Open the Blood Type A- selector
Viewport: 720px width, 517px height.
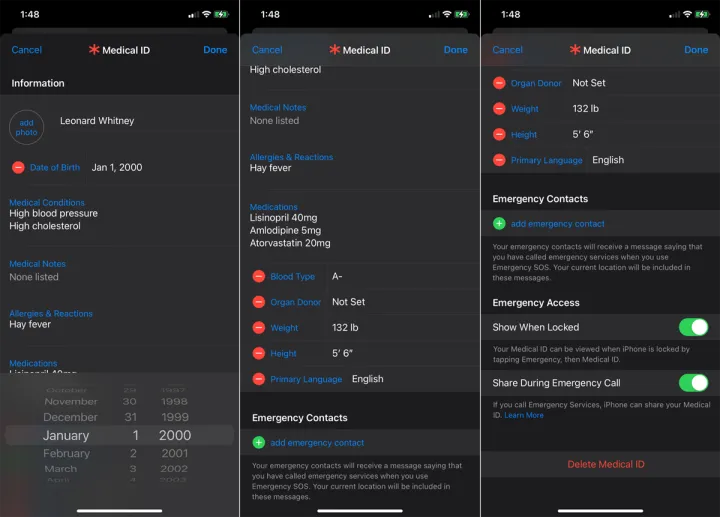pos(337,276)
